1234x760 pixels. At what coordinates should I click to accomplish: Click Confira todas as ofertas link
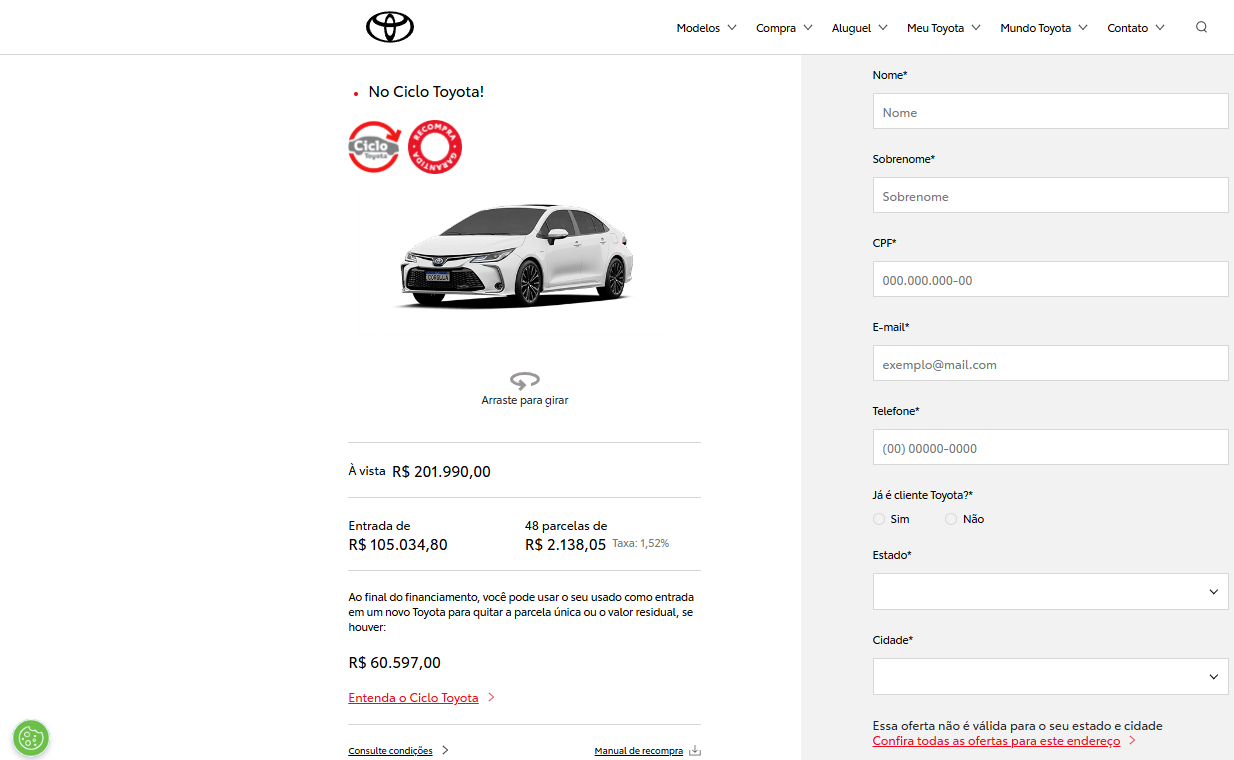pyautogui.click(x=996, y=741)
